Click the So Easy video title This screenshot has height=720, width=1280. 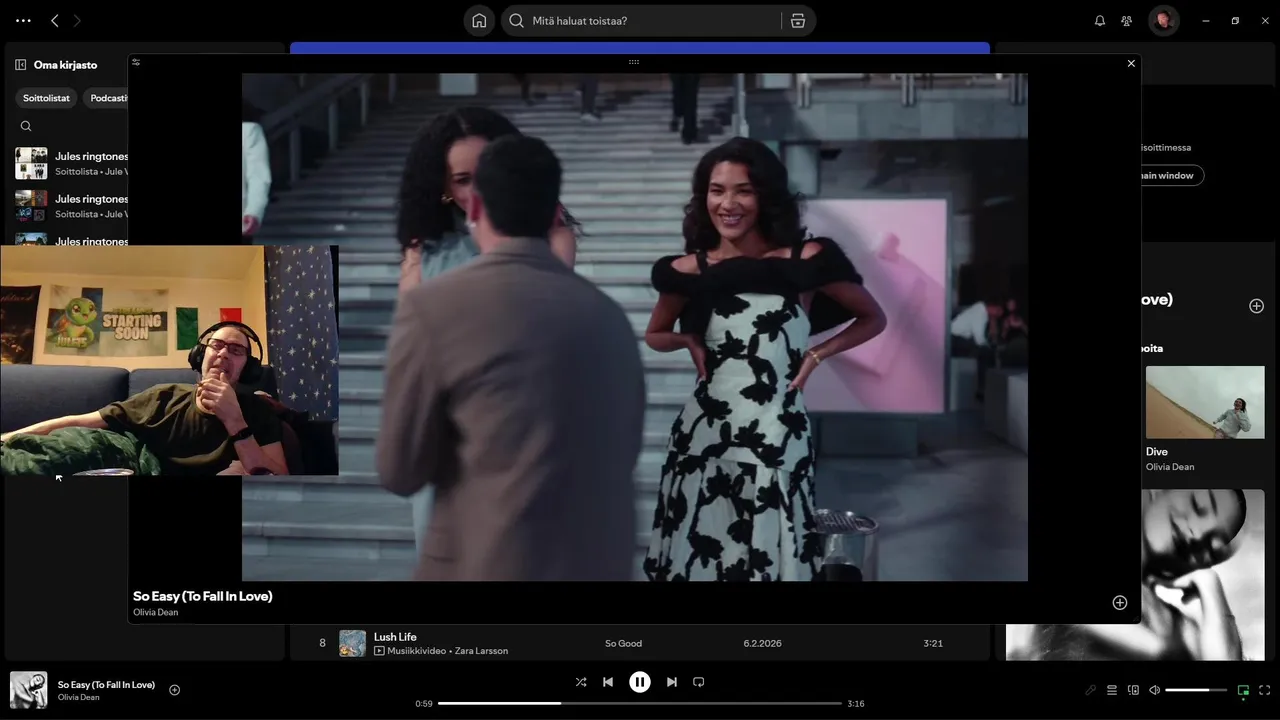[203, 596]
